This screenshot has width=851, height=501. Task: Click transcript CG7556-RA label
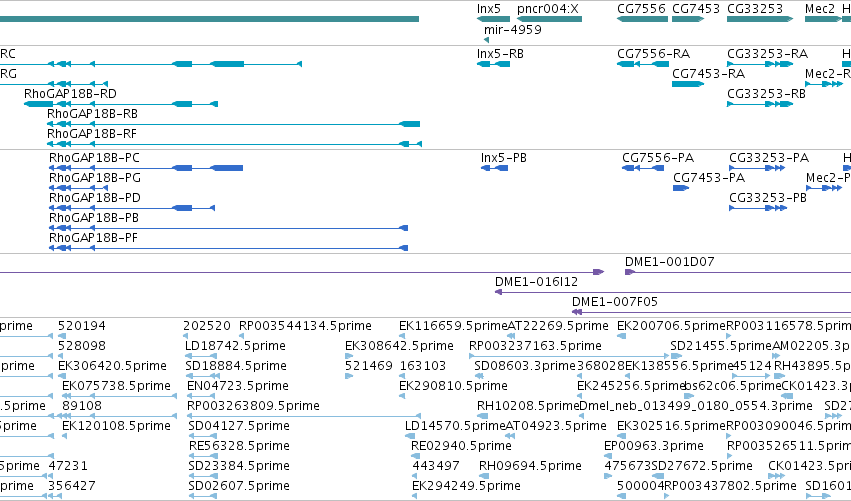coord(653,54)
